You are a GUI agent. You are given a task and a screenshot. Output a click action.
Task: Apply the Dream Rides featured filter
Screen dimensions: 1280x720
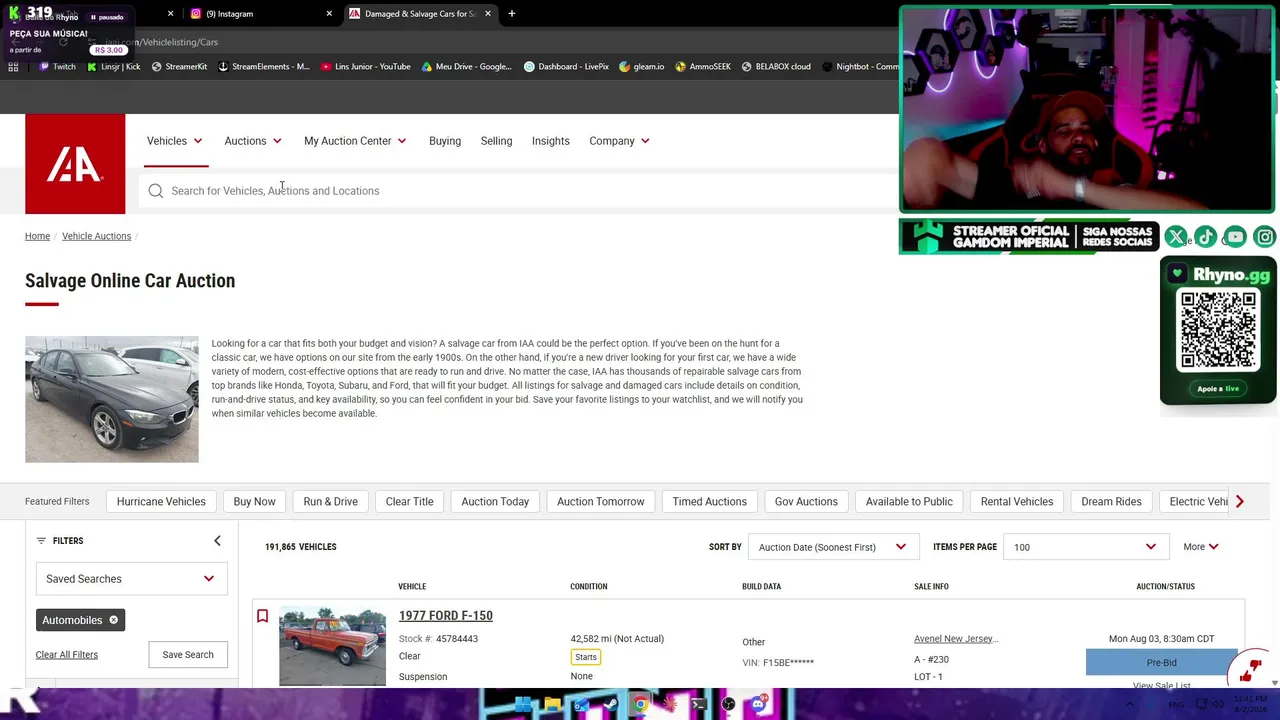point(1111,502)
